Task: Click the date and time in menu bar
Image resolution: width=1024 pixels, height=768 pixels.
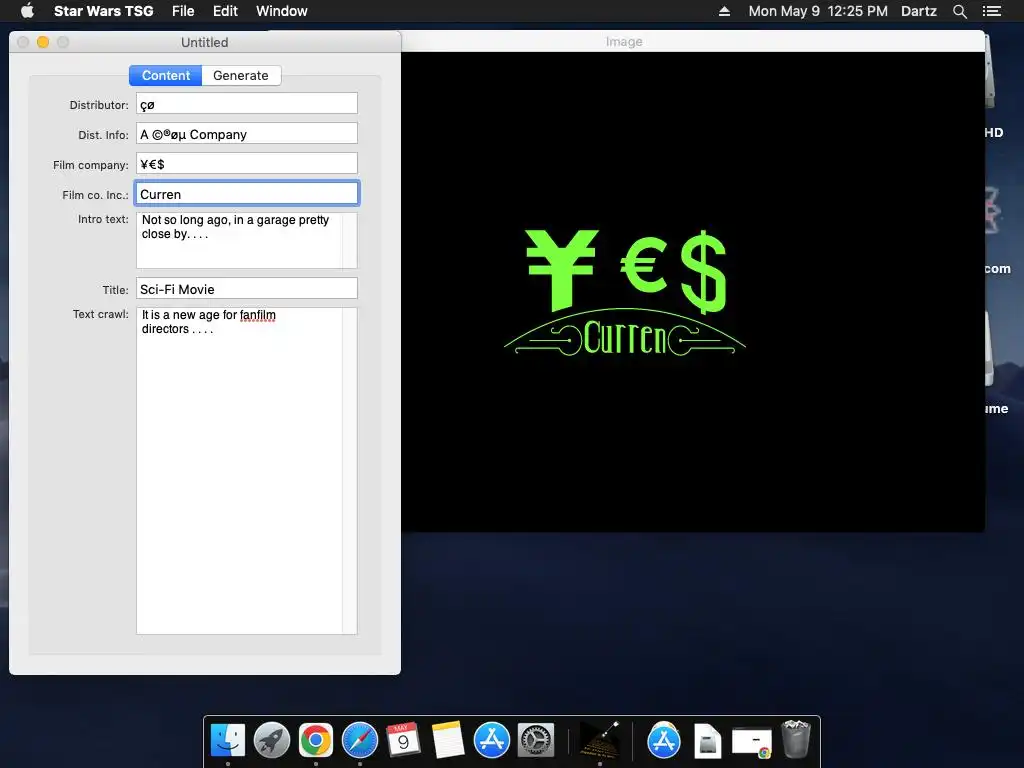Action: pyautogui.click(x=818, y=11)
